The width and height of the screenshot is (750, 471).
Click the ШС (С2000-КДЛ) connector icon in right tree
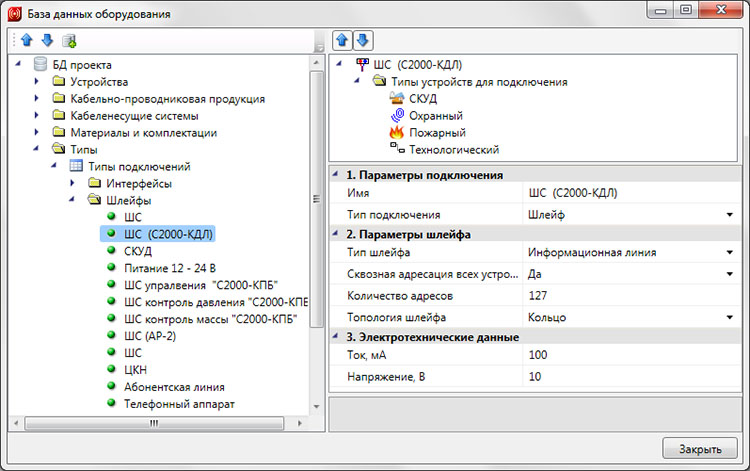pyautogui.click(x=363, y=64)
